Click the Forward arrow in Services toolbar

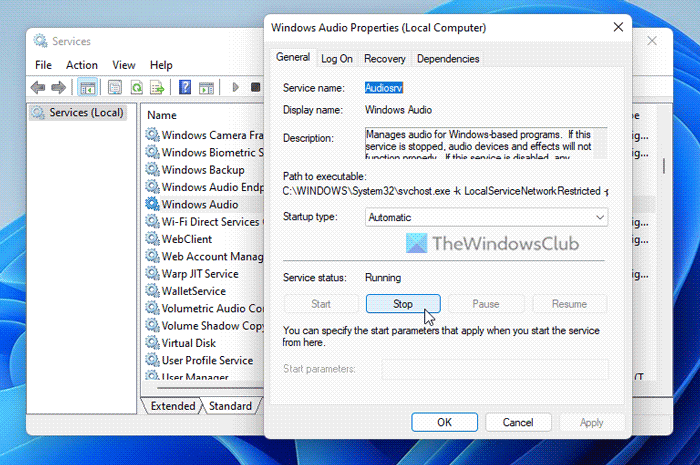point(58,87)
